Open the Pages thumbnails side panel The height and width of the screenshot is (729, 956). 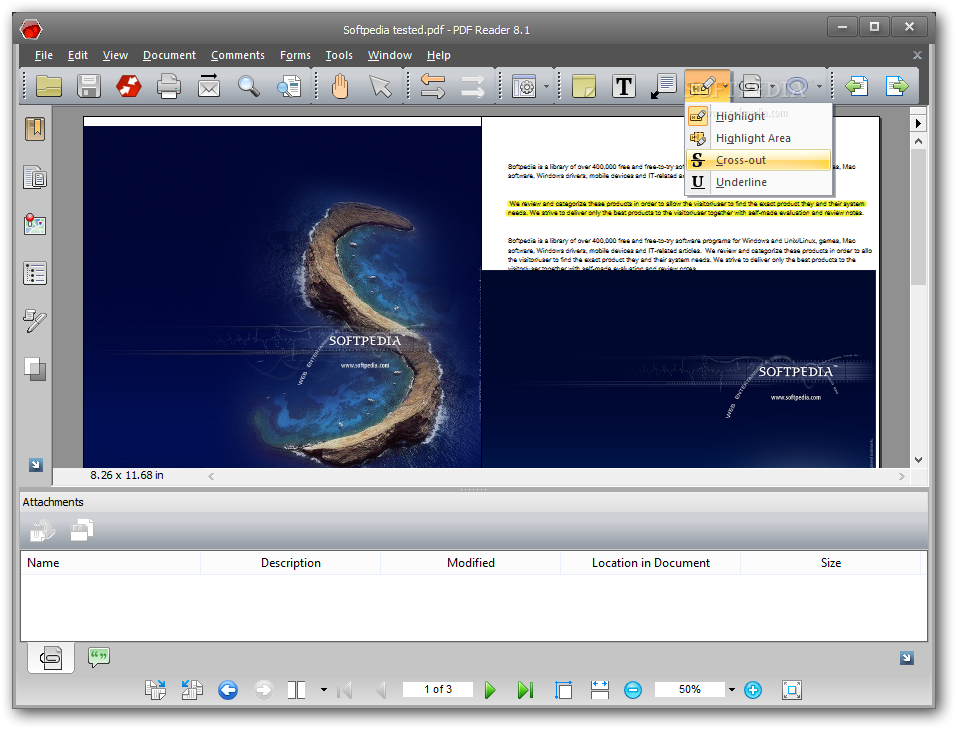(35, 177)
